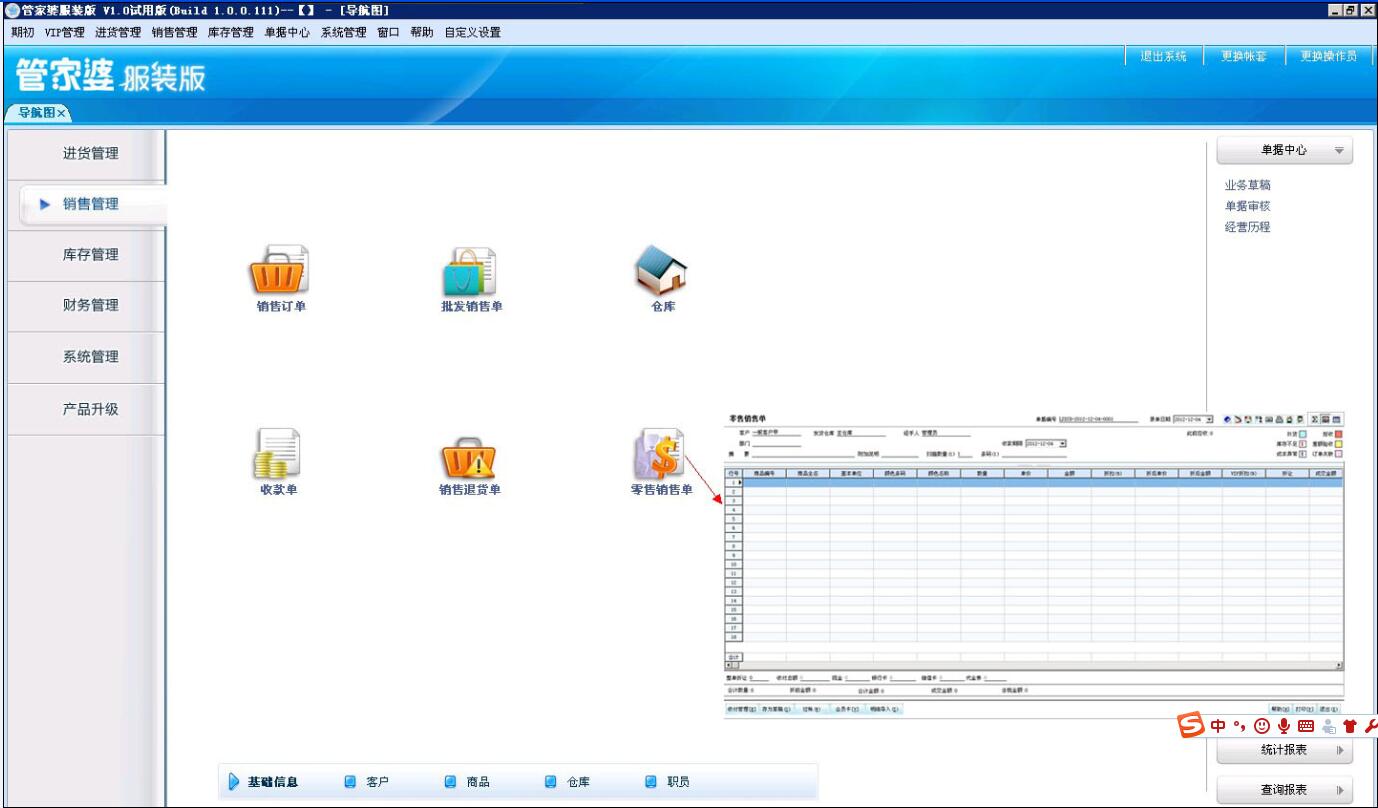Expand the 统计报表 panel
This screenshot has width=1378, height=808.
[x=1284, y=750]
